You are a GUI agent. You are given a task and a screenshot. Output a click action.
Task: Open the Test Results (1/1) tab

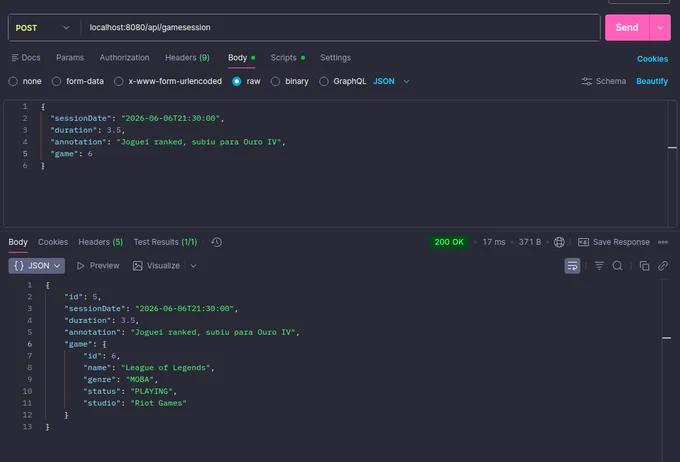[165, 242]
